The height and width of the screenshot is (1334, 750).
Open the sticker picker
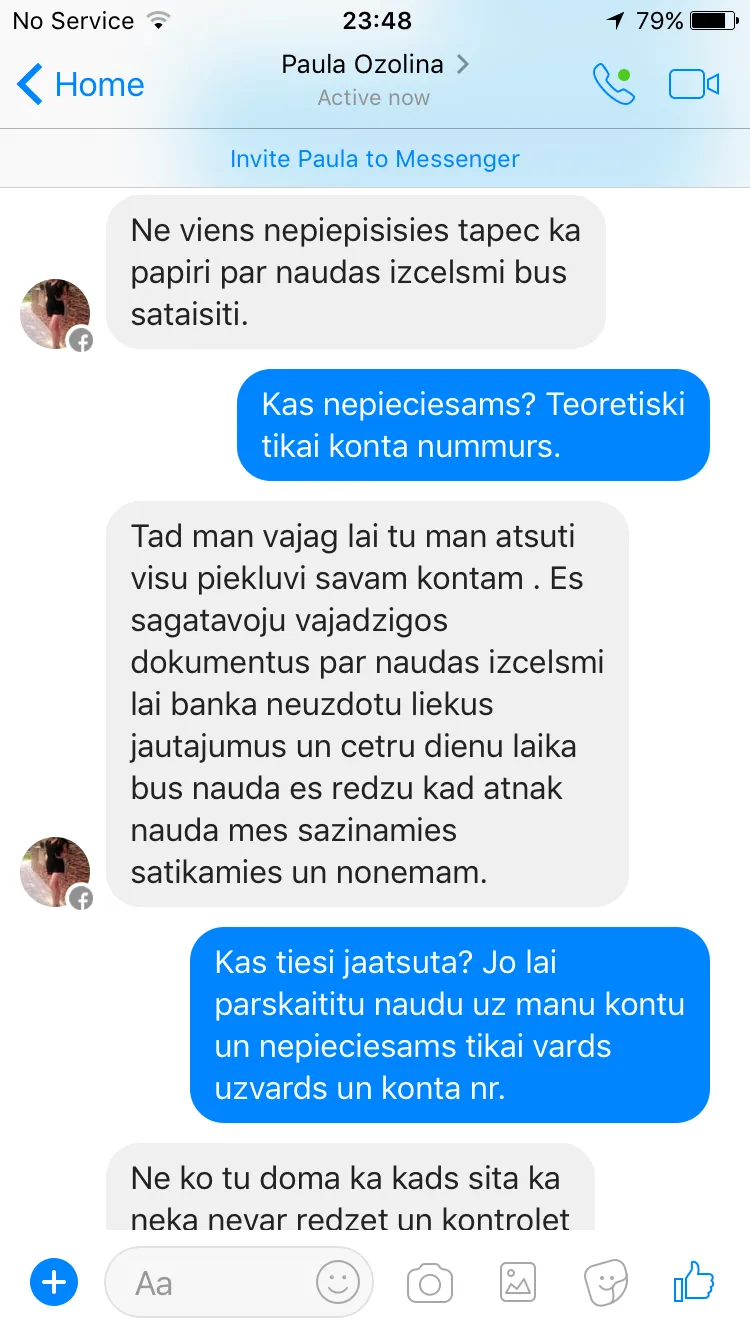(x=605, y=1283)
